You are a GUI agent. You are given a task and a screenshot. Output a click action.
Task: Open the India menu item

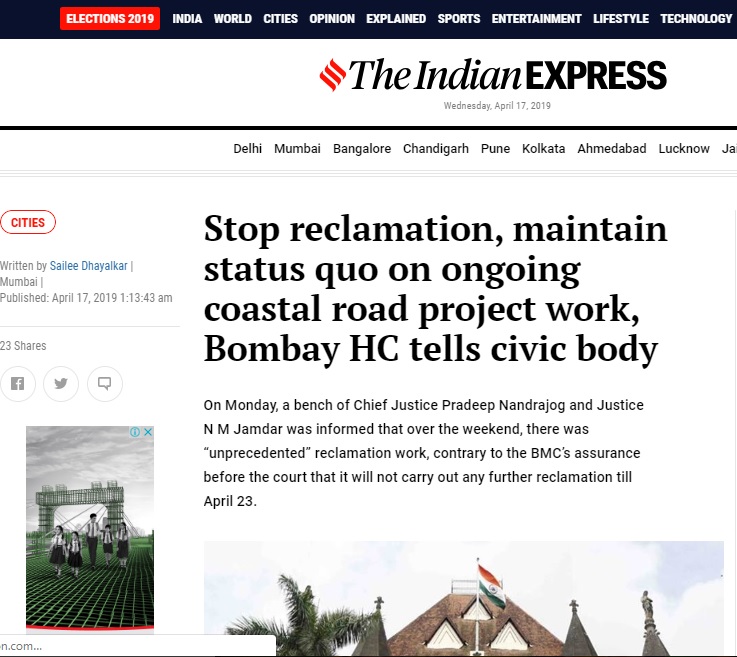[x=187, y=19]
